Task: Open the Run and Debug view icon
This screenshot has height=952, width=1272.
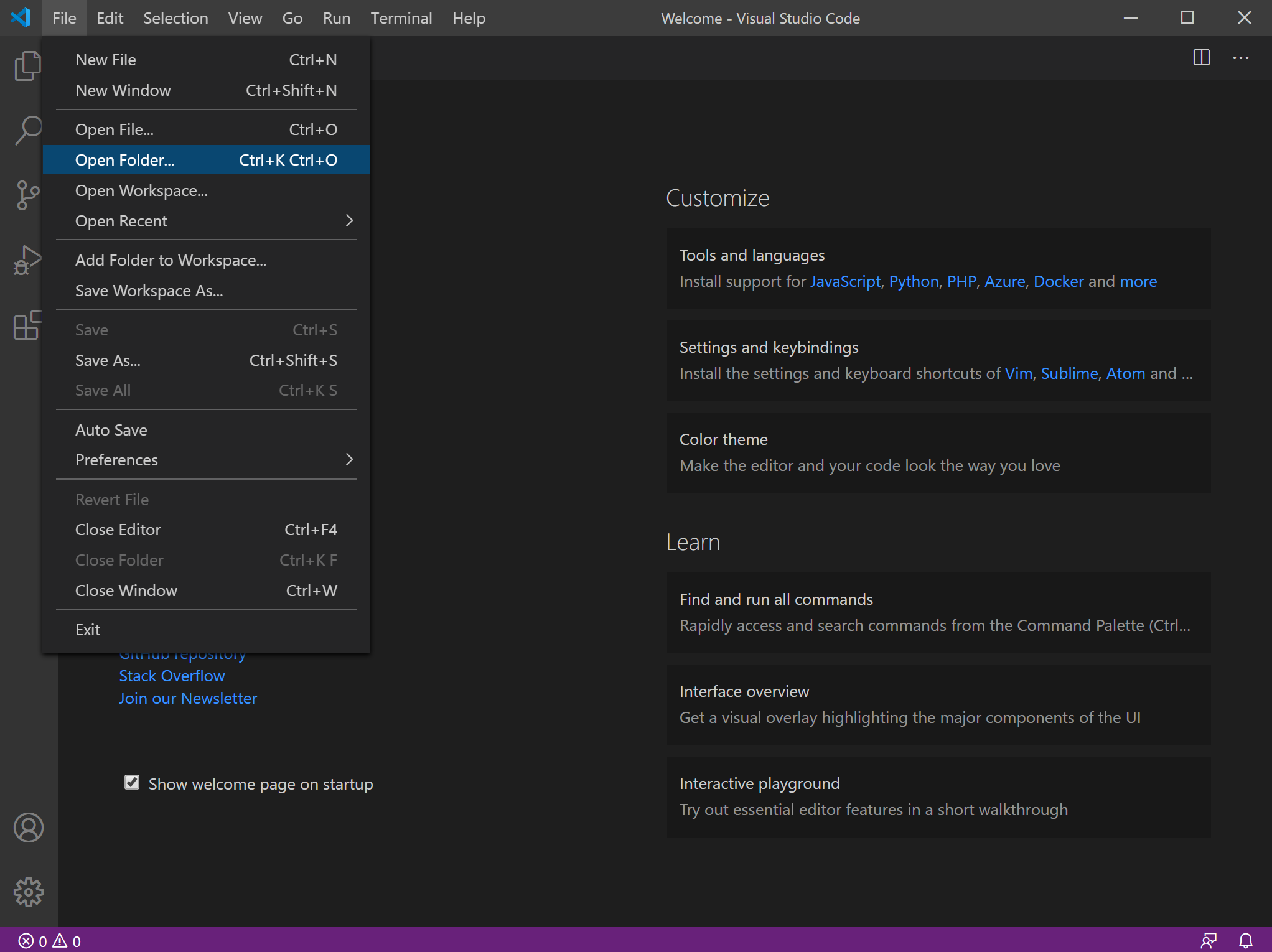Action: pos(28,259)
